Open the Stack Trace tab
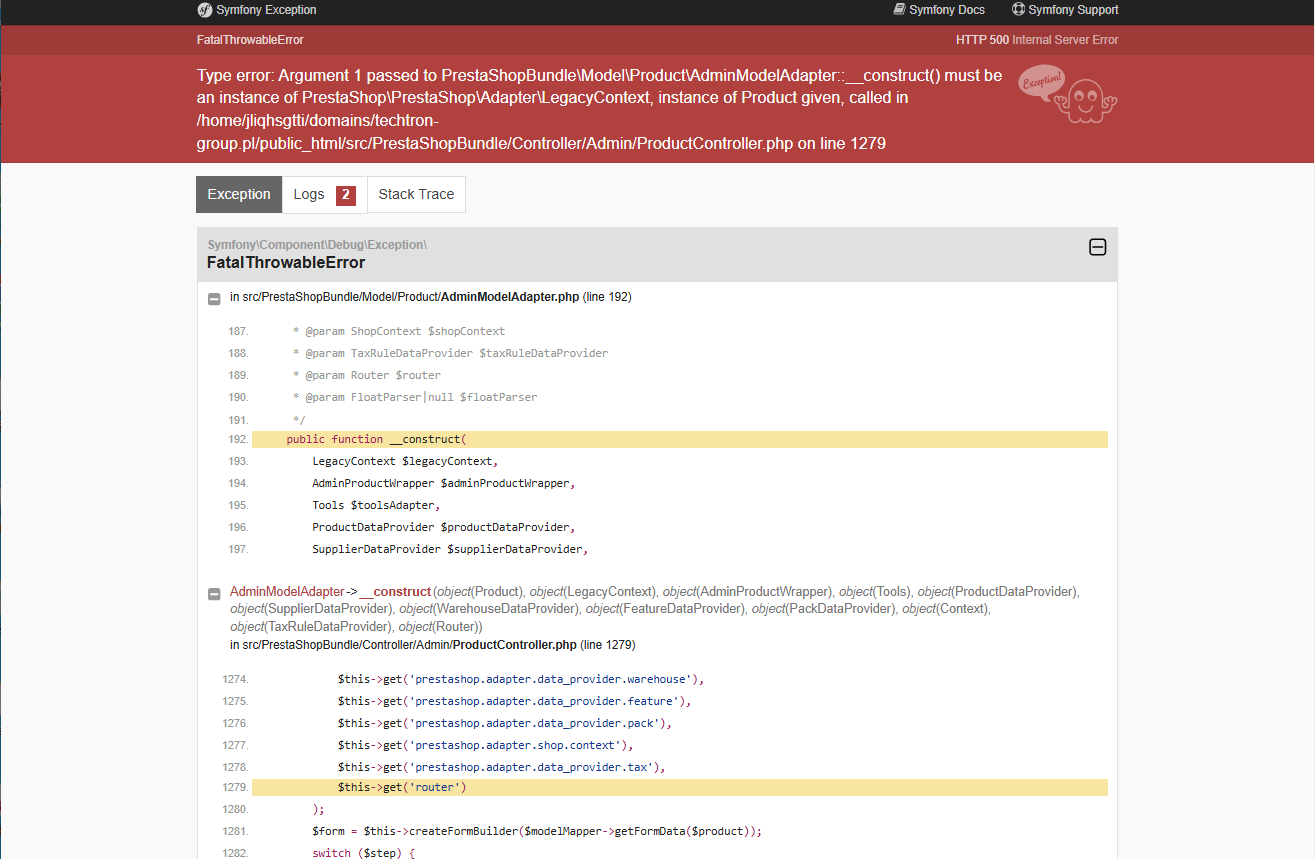 coord(416,194)
